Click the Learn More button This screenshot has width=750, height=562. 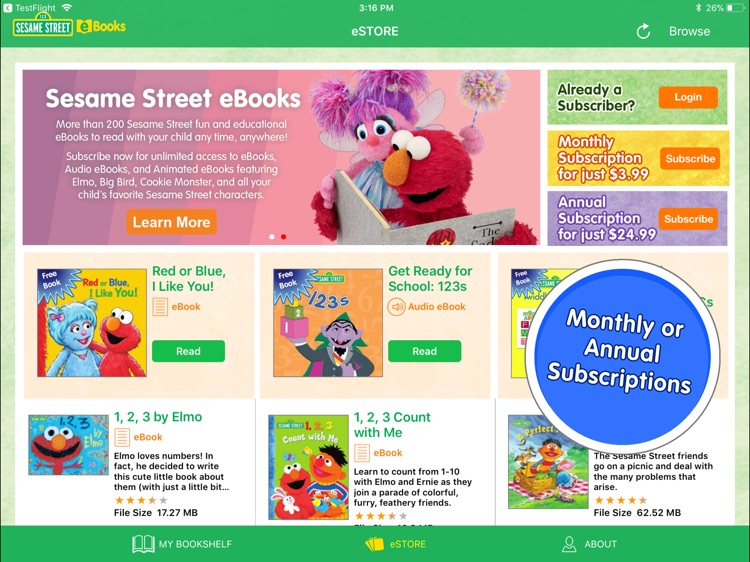(171, 222)
